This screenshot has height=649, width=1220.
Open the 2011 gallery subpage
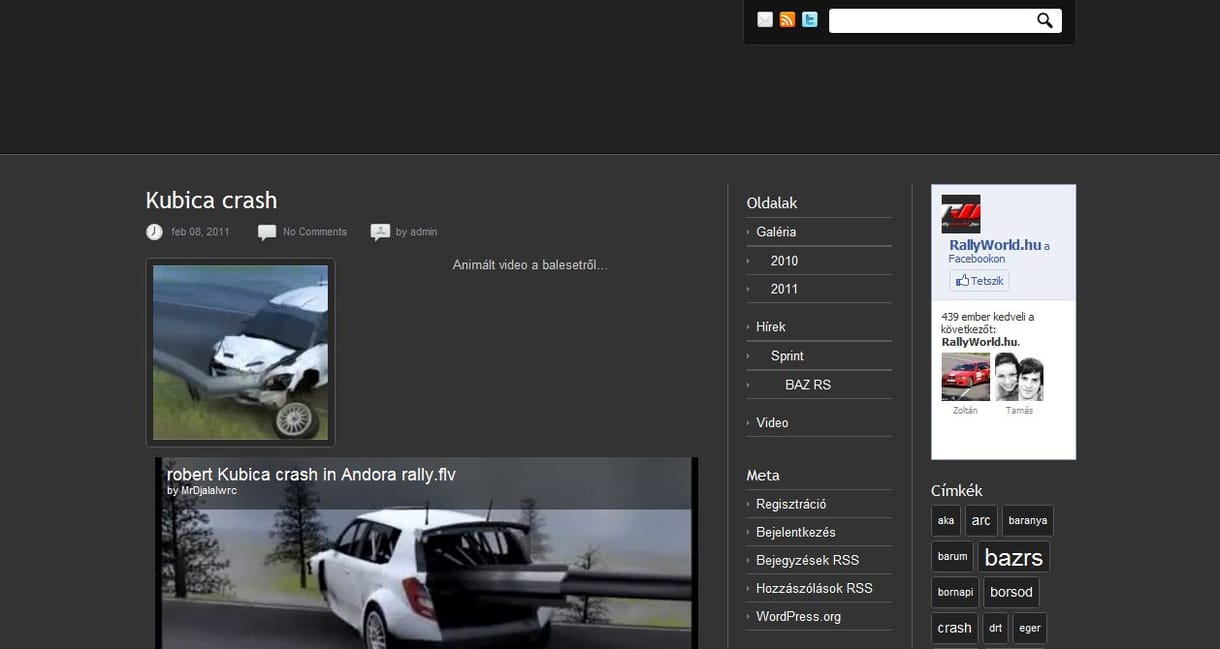(x=784, y=289)
